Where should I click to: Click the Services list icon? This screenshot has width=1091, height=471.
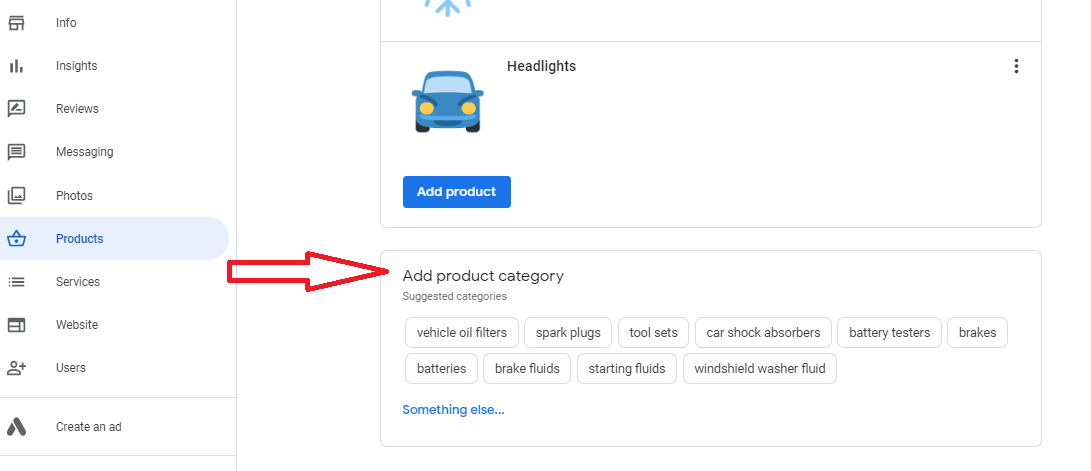(16, 282)
